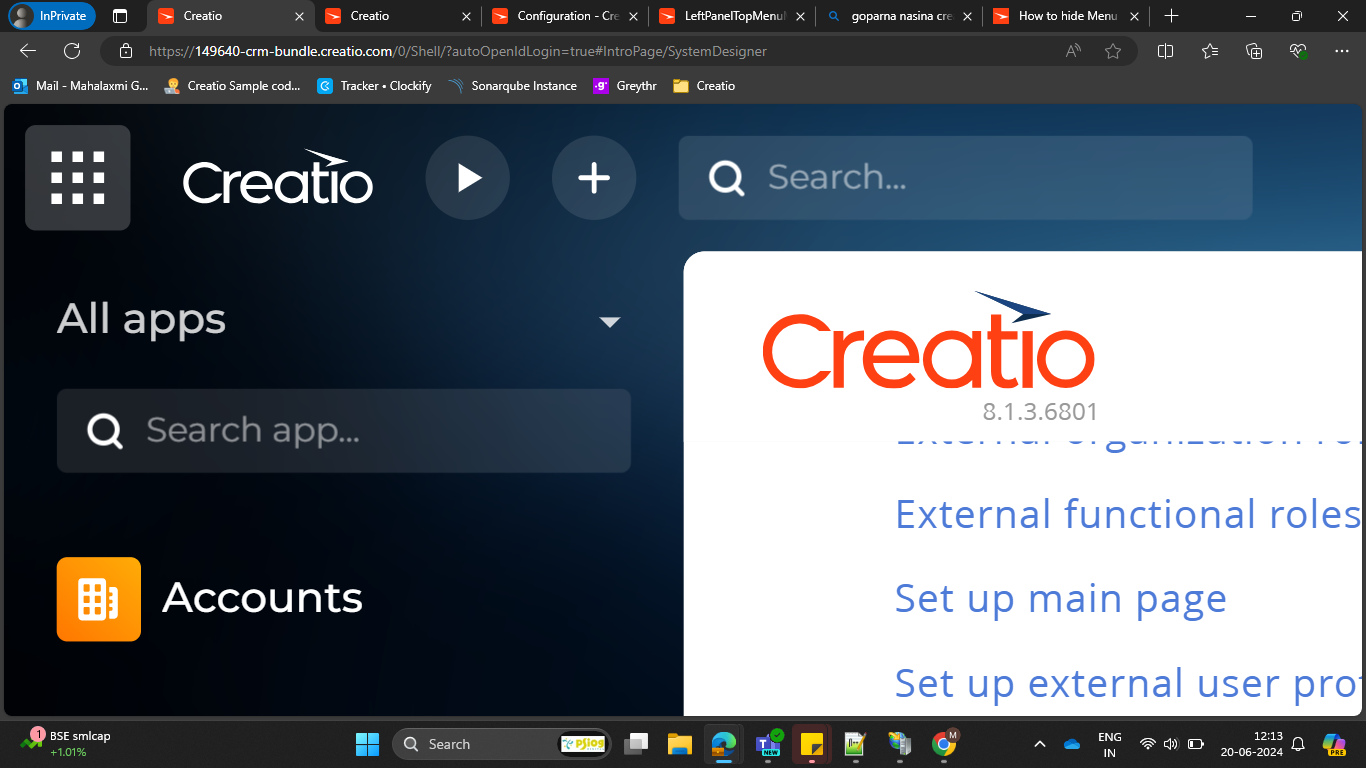This screenshot has height=768, width=1366.
Task: Open OneDrive tray icon
Action: [x=1072, y=744]
